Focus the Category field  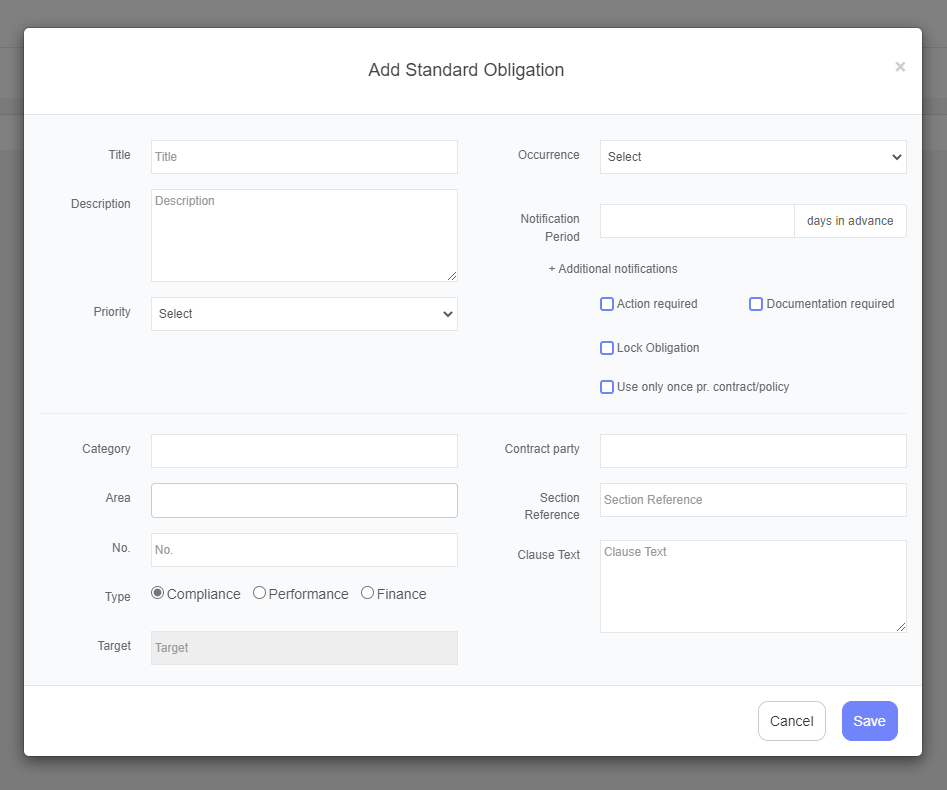point(304,451)
